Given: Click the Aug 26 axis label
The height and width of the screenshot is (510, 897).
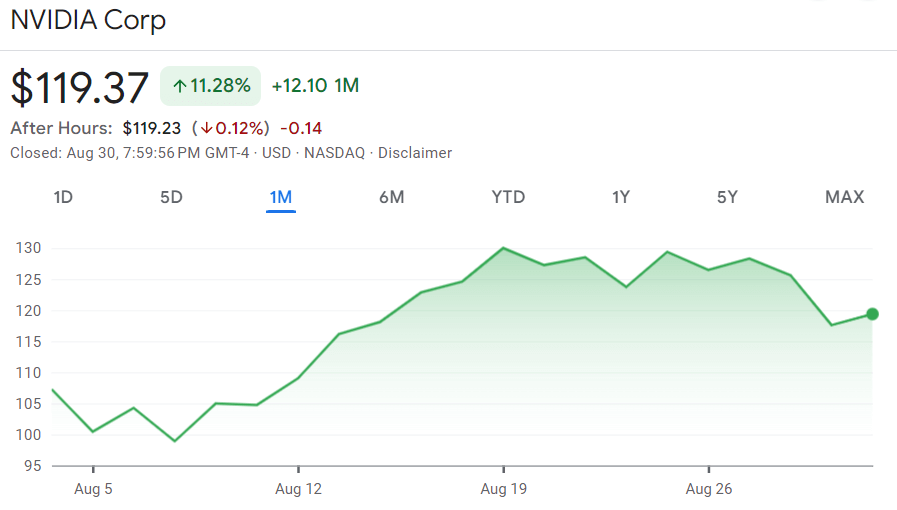Looking at the screenshot, I should (709, 489).
